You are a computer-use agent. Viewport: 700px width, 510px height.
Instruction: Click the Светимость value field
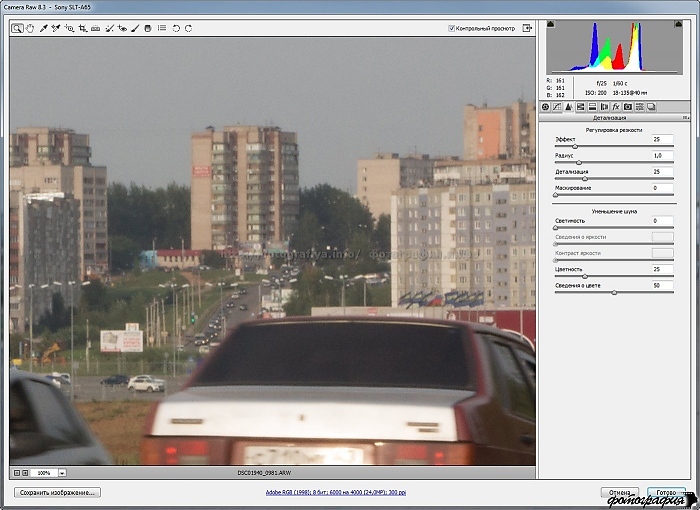[662, 221]
